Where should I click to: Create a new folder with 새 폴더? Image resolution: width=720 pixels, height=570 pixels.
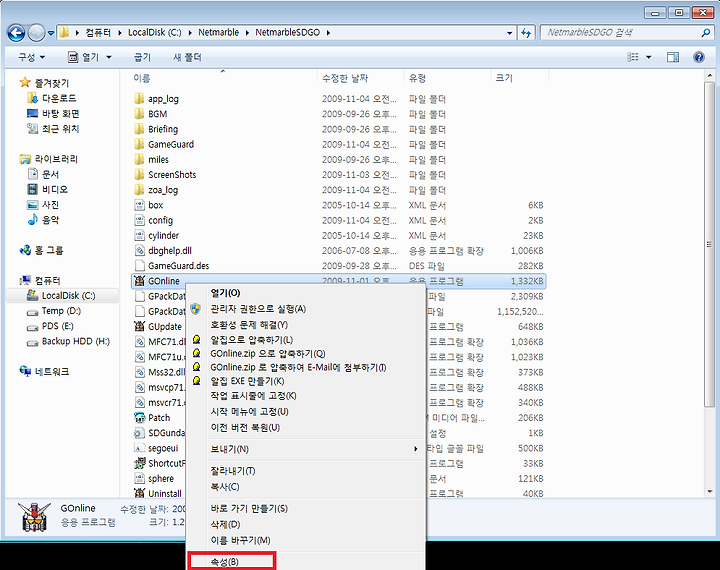tap(187, 57)
